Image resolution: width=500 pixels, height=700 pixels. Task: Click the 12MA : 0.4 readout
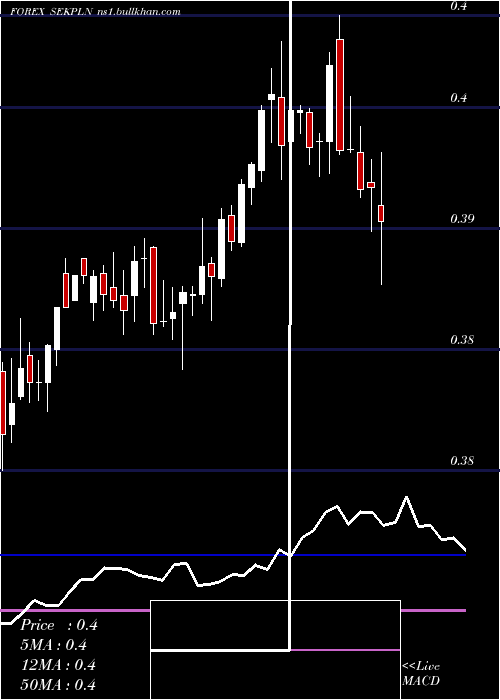[x=58, y=665]
